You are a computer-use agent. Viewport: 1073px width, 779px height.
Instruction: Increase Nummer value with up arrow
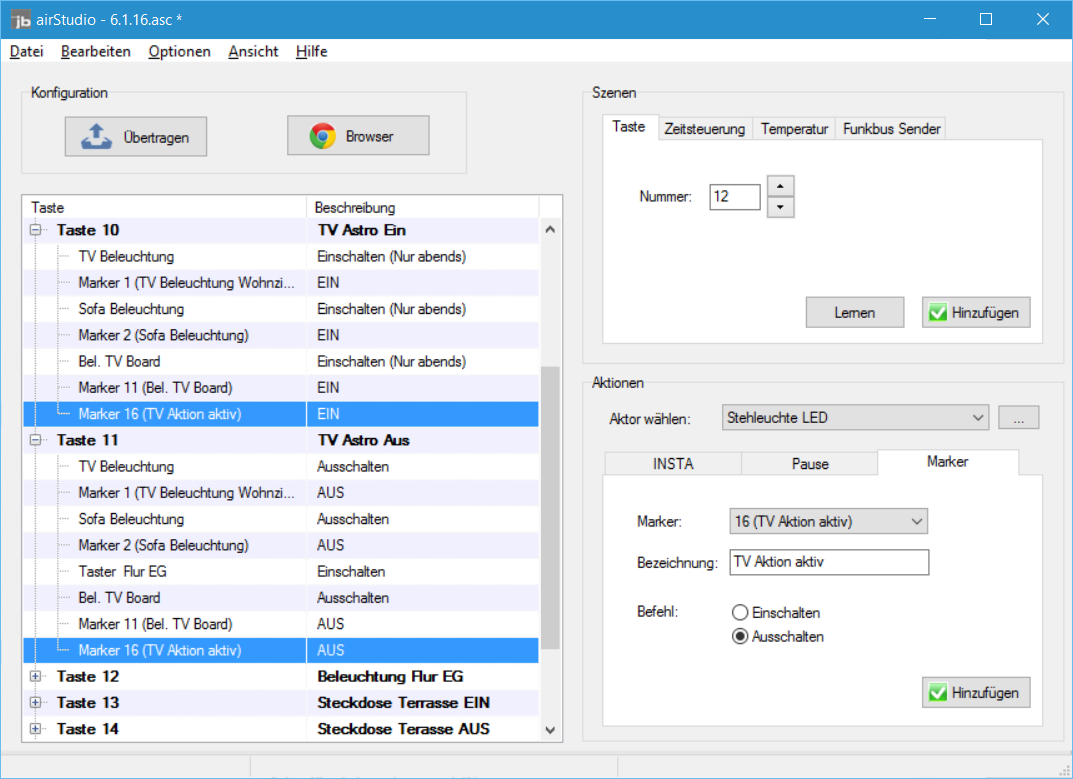pos(780,186)
